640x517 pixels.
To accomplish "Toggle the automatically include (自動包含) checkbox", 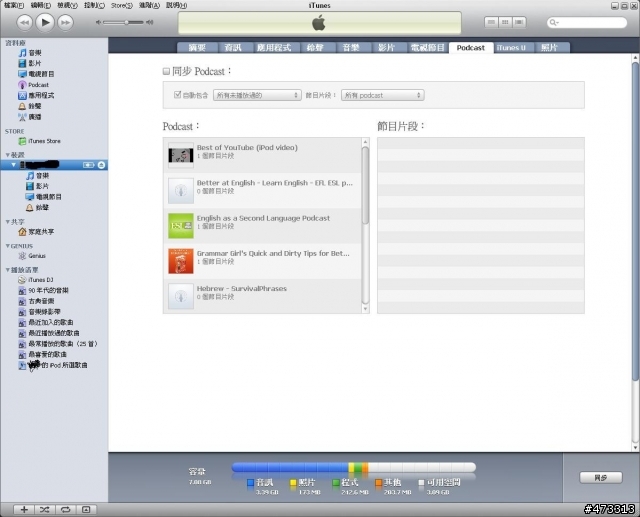I will pyautogui.click(x=177, y=95).
